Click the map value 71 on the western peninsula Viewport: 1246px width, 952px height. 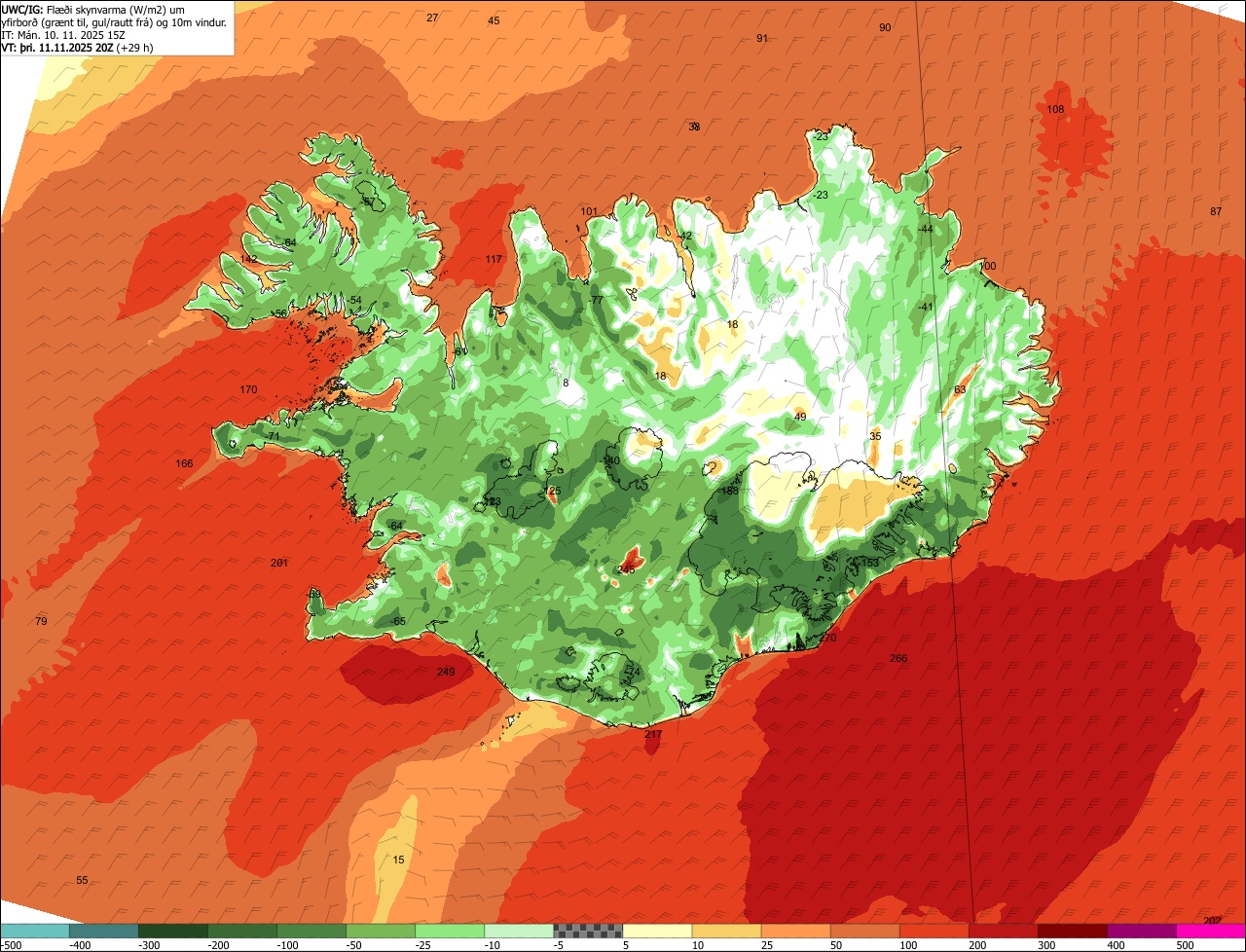pyautogui.click(x=274, y=436)
